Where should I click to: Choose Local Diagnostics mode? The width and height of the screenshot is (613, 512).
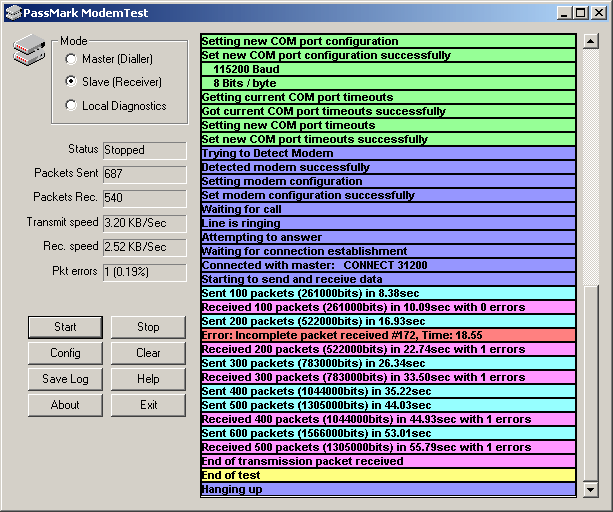click(71, 106)
